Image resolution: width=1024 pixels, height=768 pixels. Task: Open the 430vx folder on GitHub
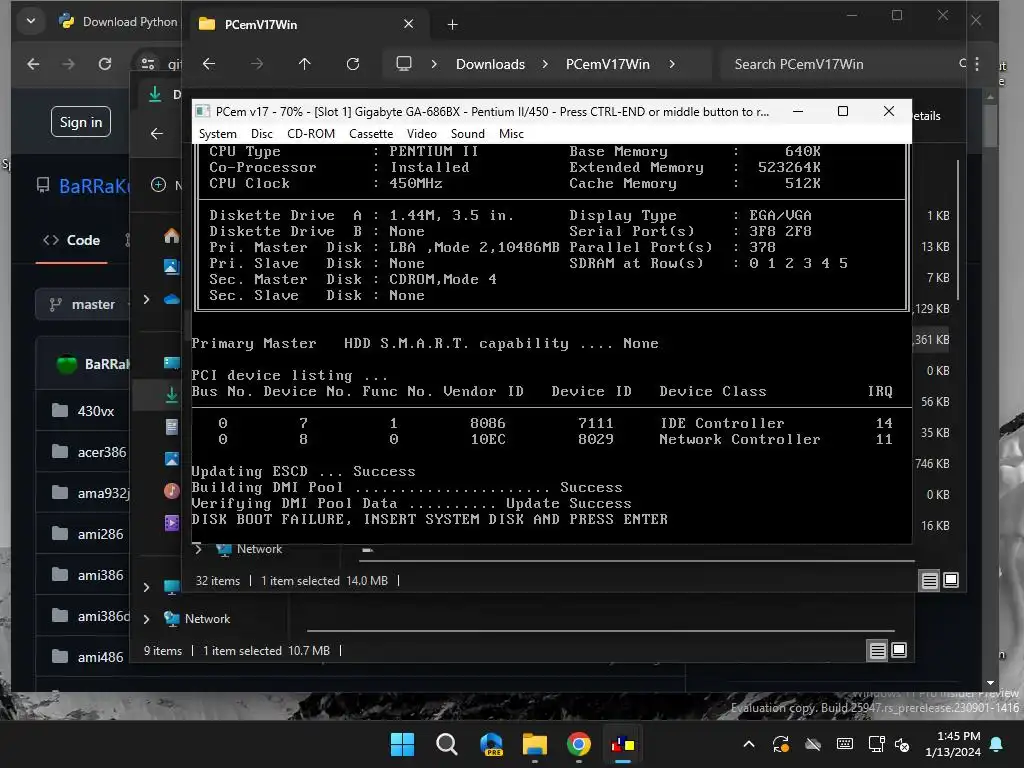[x=96, y=411]
